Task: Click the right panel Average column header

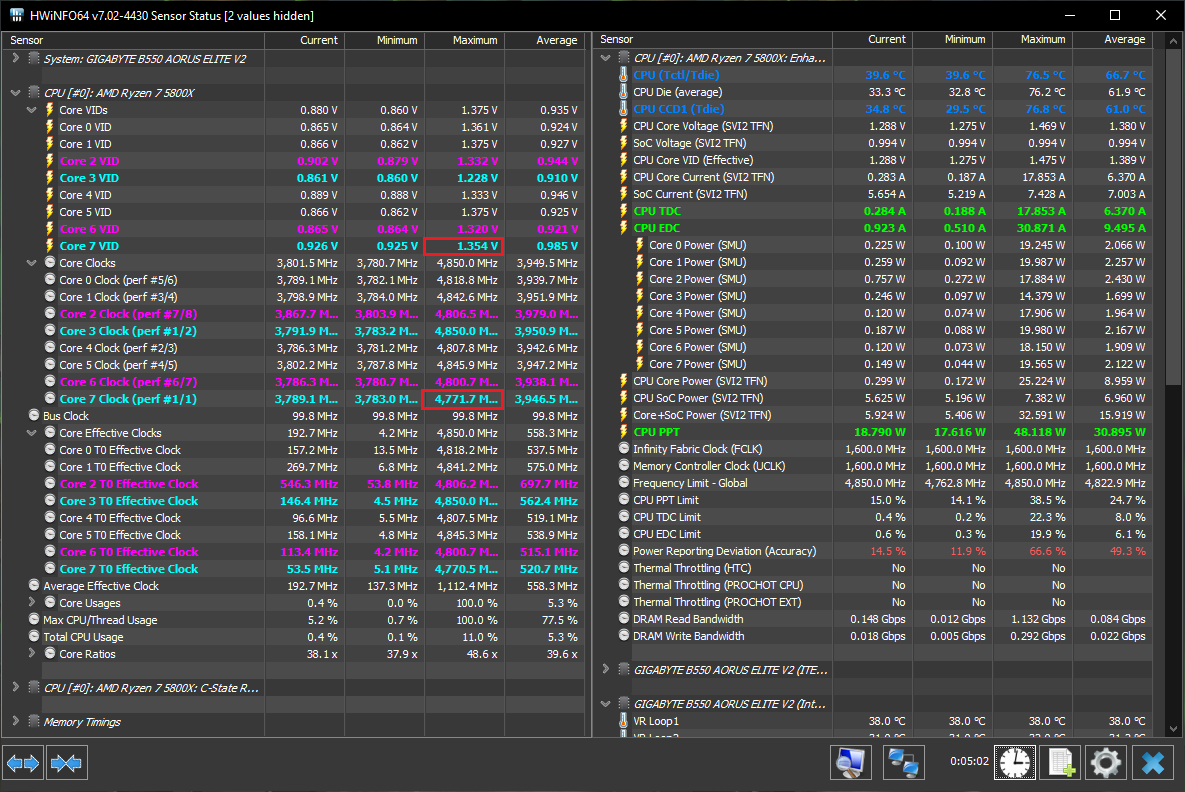Action: (x=1112, y=39)
